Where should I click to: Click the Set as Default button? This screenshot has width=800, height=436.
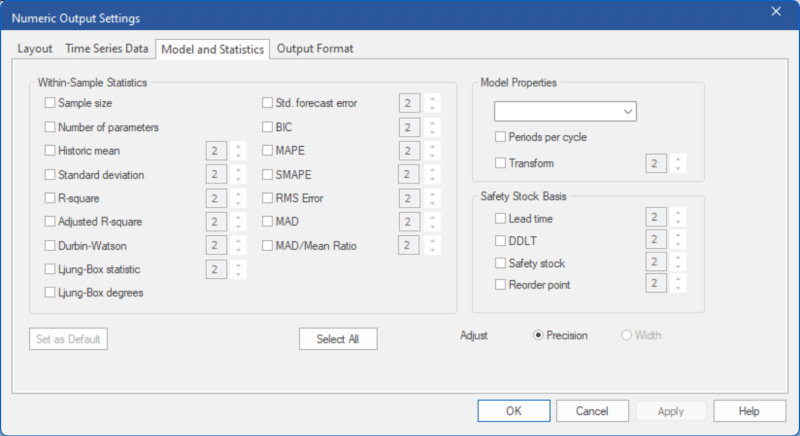pyautogui.click(x=68, y=339)
